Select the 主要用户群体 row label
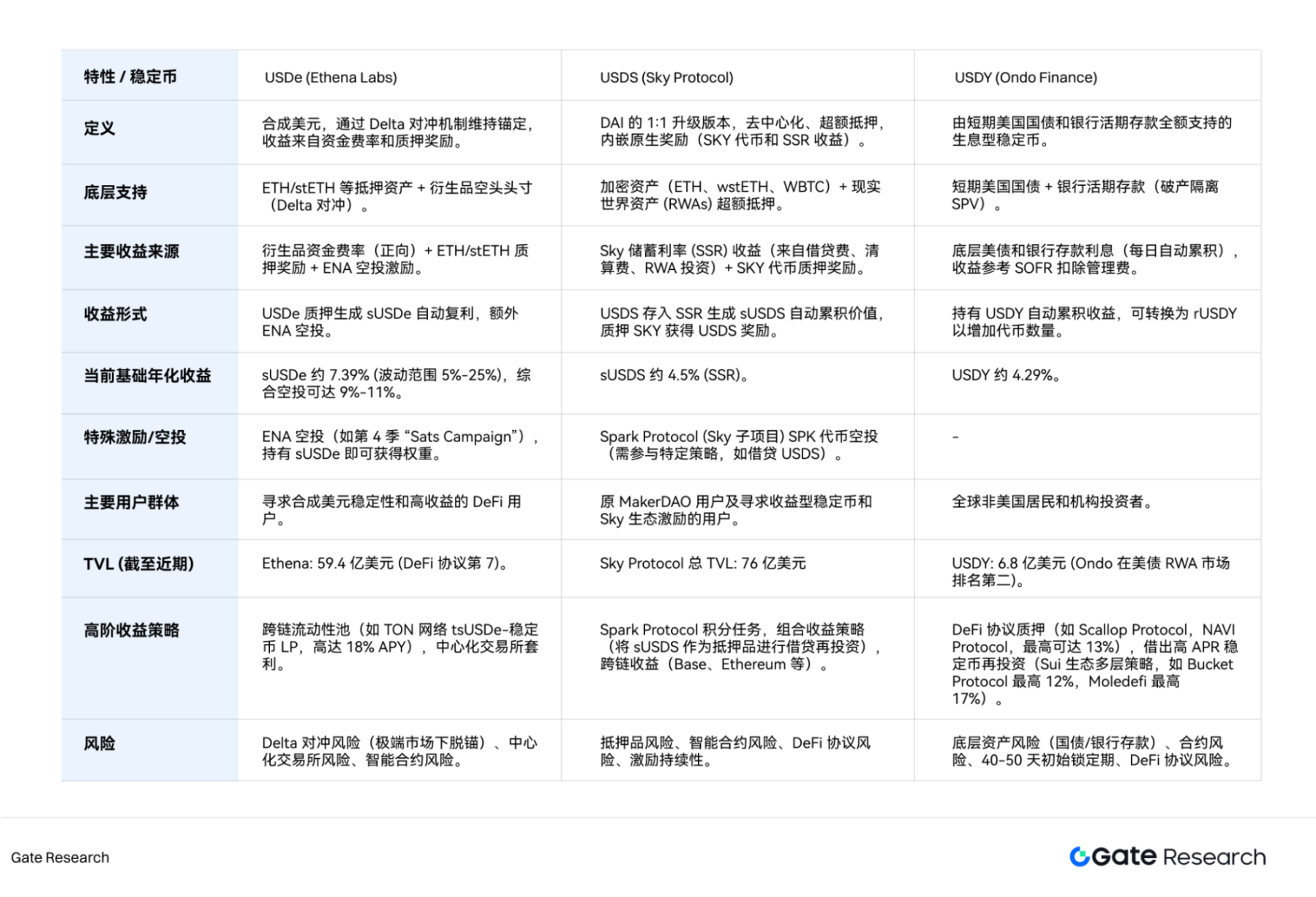 point(132,503)
